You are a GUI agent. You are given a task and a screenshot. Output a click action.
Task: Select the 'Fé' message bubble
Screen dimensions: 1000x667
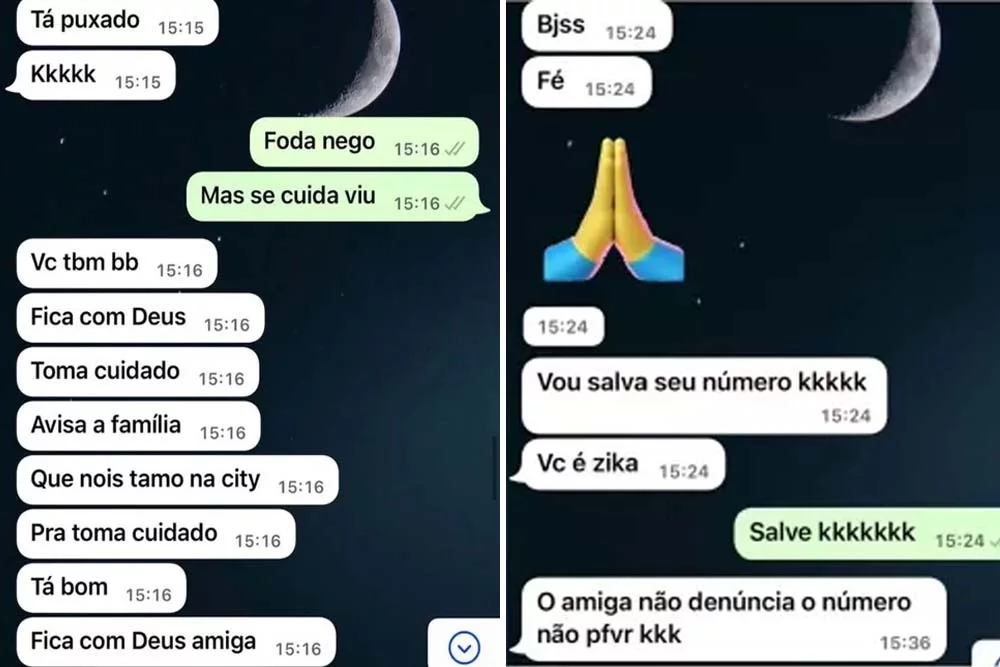(586, 82)
